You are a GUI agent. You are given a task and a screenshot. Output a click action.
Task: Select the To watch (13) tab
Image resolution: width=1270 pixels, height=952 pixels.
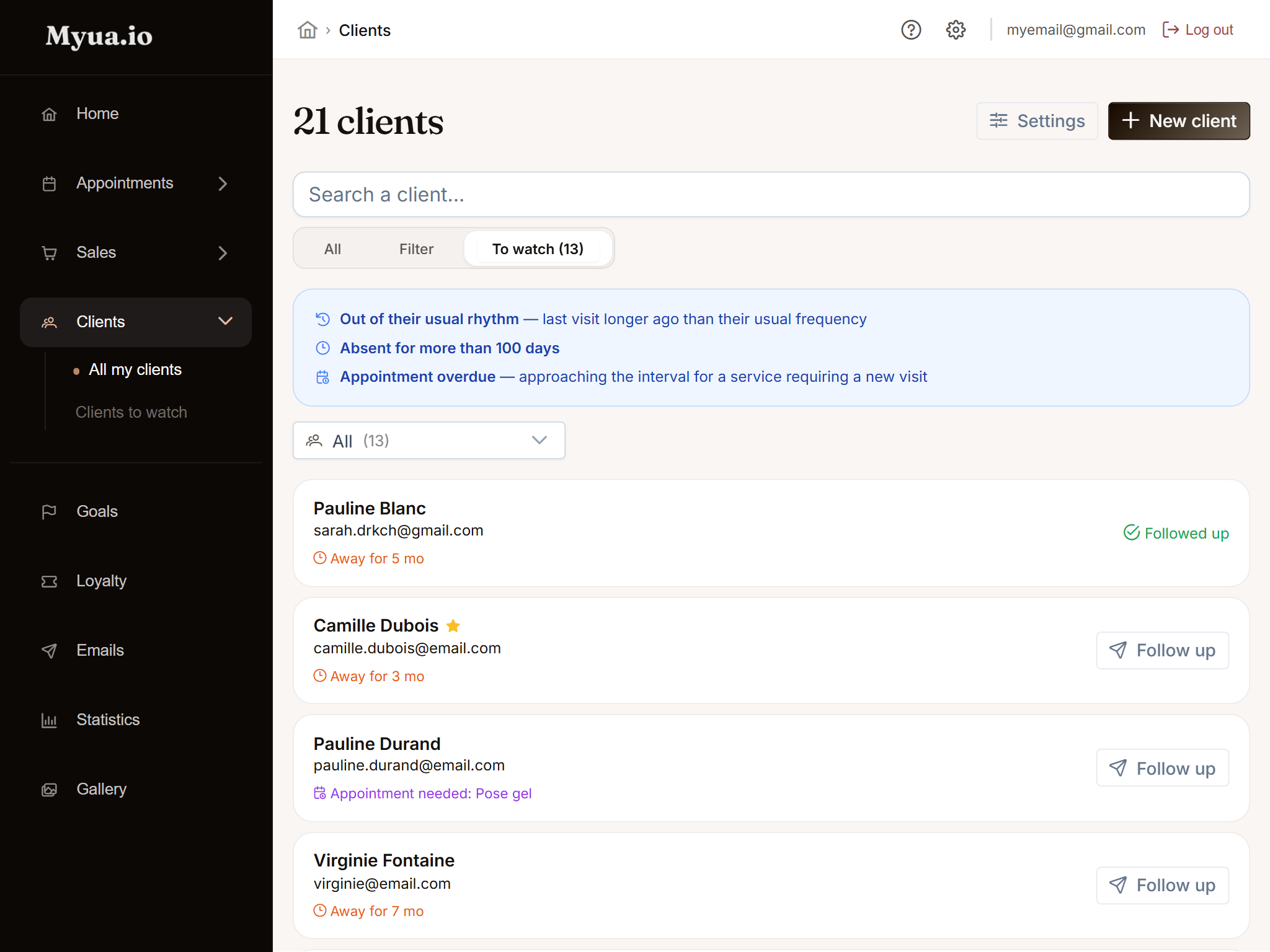pyautogui.click(x=538, y=249)
